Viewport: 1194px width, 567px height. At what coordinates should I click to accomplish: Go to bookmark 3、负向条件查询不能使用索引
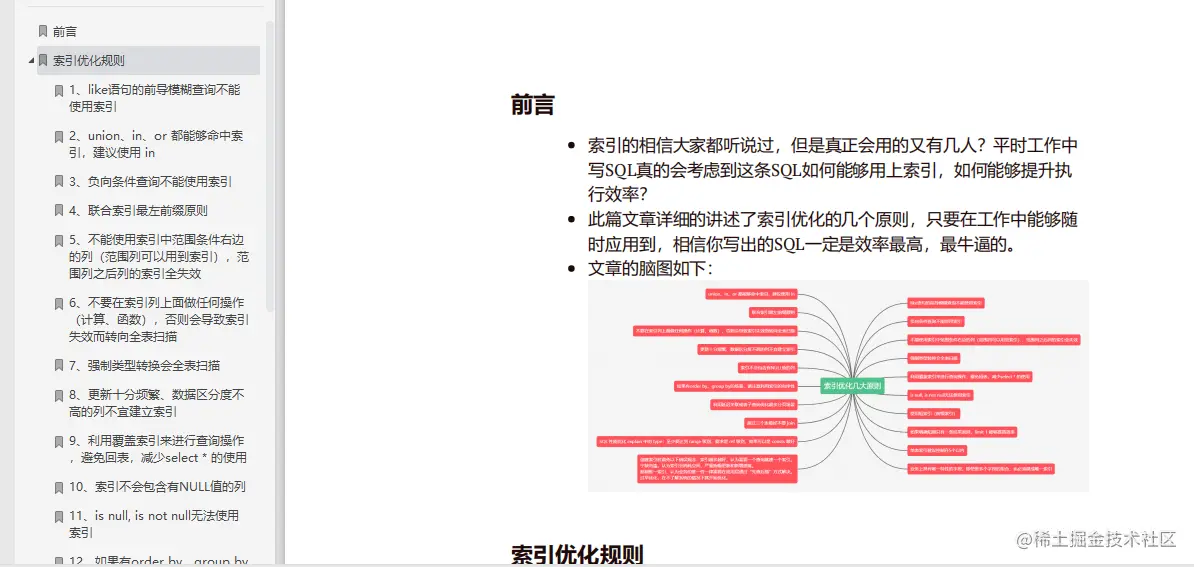pos(150,182)
